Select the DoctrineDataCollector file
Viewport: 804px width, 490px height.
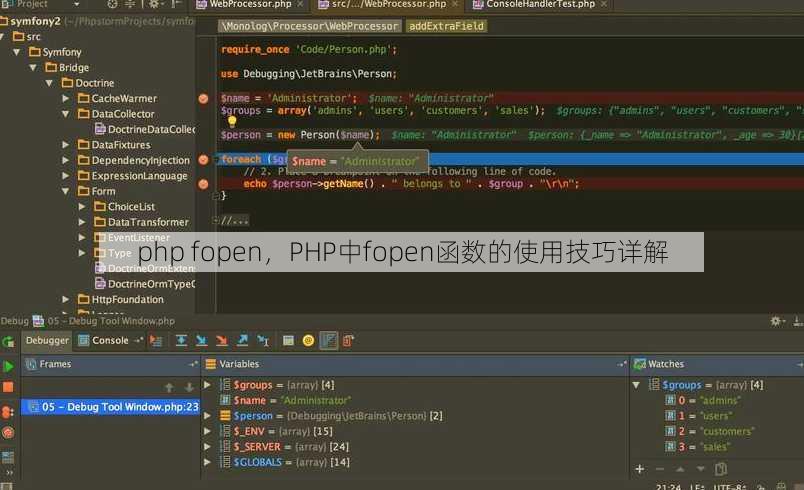click(146, 130)
